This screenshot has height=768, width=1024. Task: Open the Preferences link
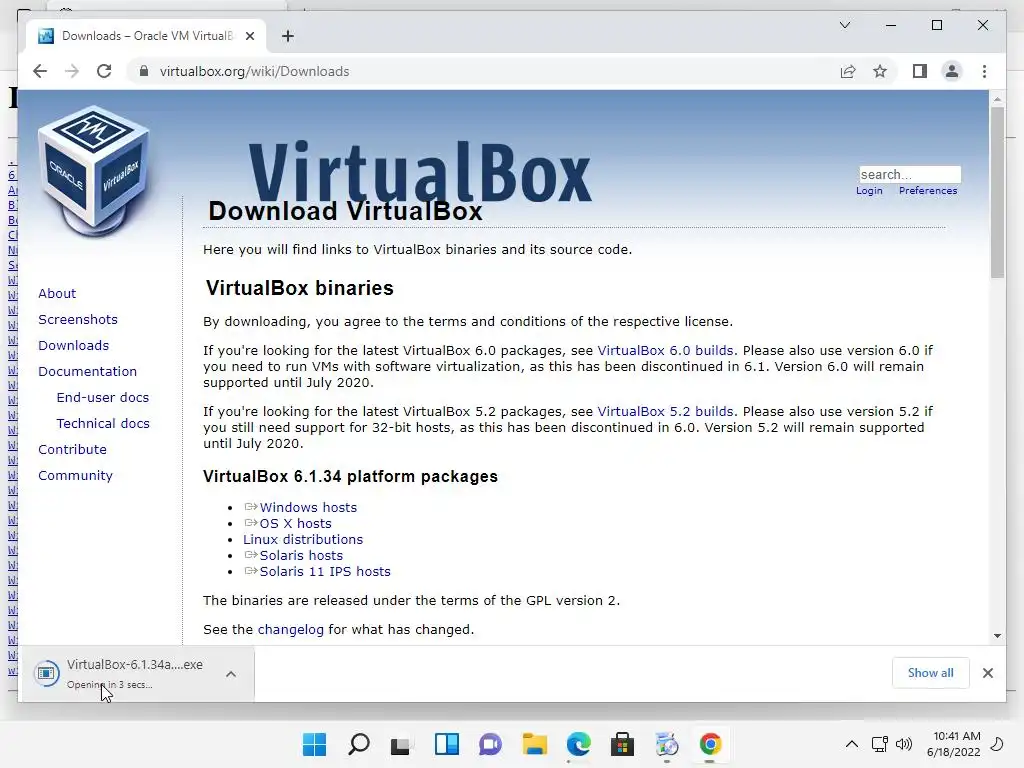click(928, 191)
